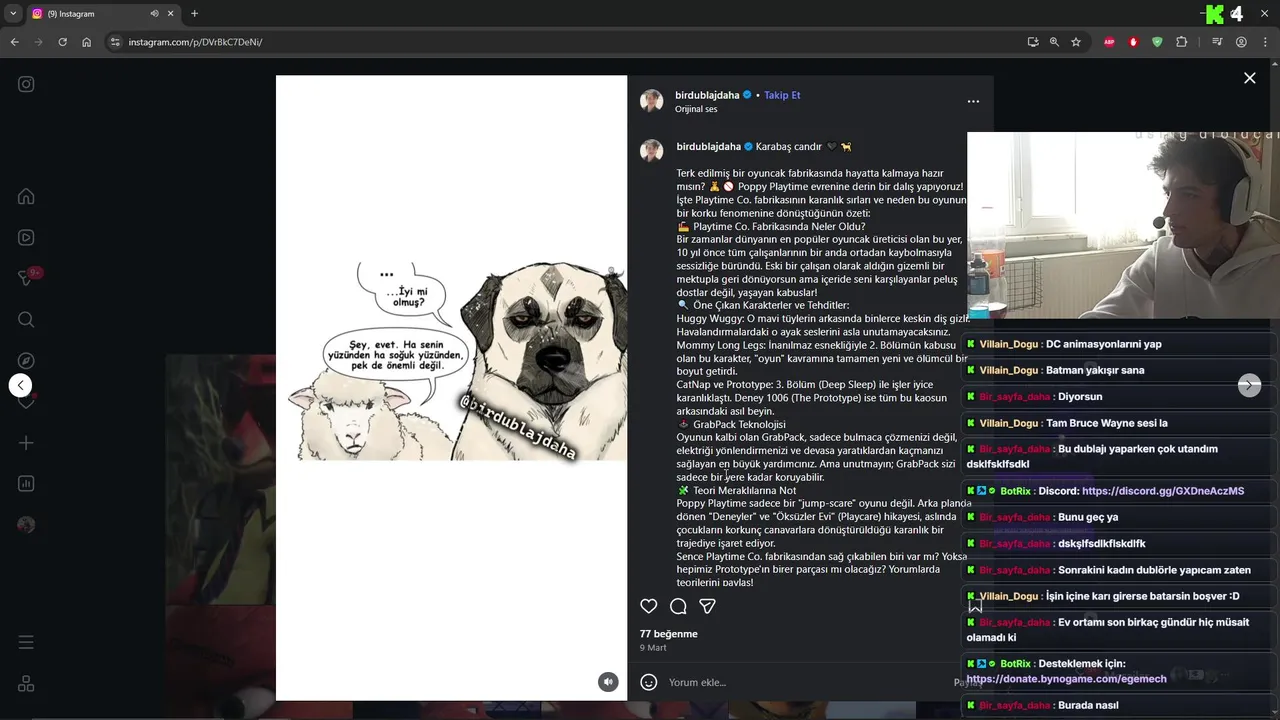Image resolution: width=1280 pixels, height=720 pixels.
Task: Go to next post with right arrow
Action: (1249, 385)
